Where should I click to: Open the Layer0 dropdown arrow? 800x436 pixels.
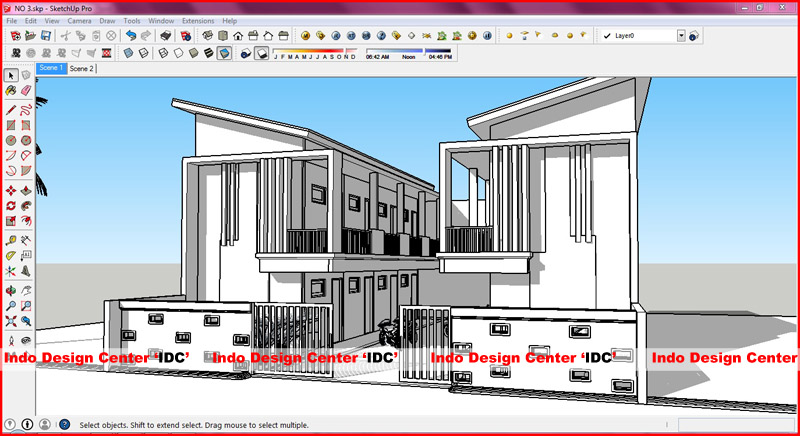[x=681, y=36]
